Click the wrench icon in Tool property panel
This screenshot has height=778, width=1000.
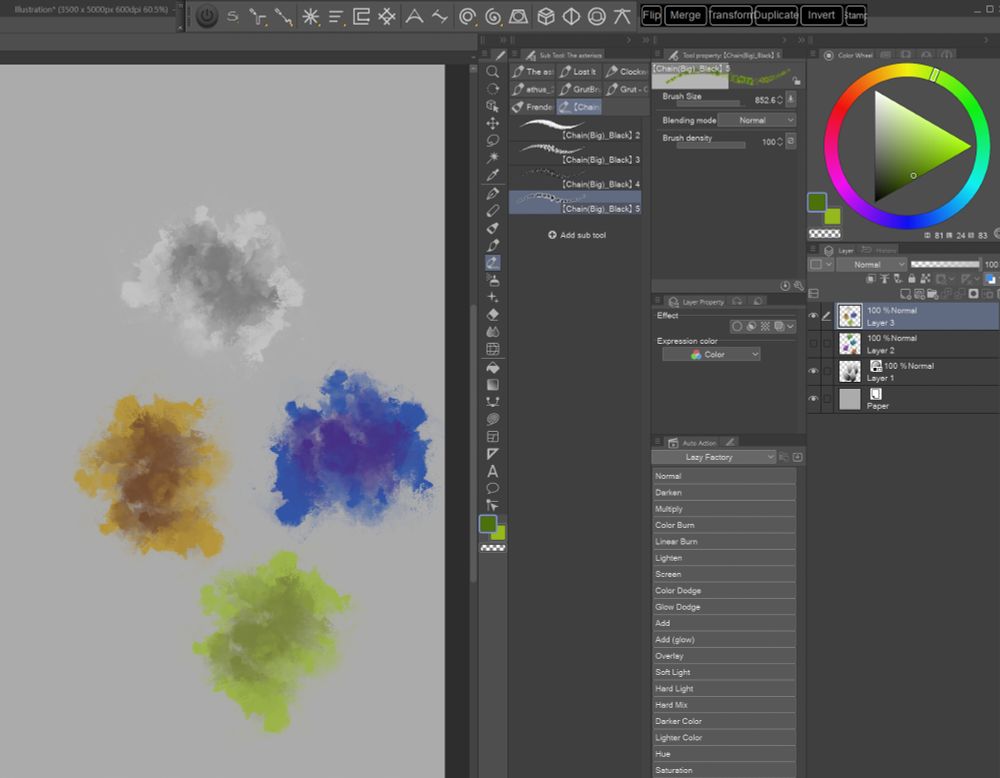(x=798, y=286)
